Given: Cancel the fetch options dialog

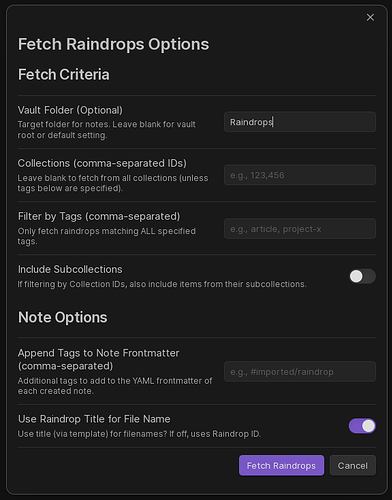Looking at the screenshot, I should point(353,465).
